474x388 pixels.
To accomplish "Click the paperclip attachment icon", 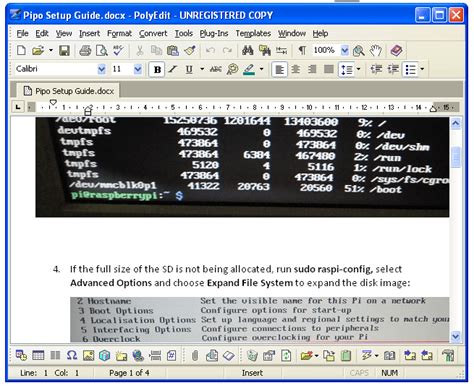I will (195, 355).
